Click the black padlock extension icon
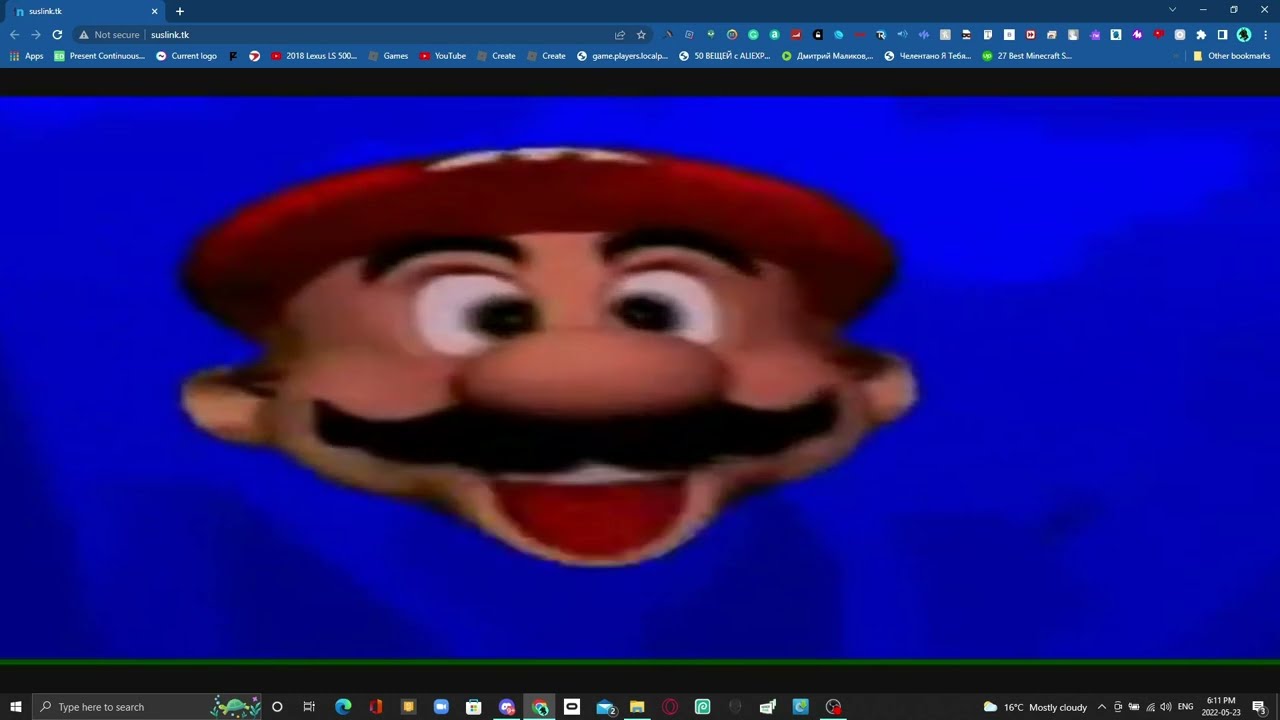 (x=817, y=34)
